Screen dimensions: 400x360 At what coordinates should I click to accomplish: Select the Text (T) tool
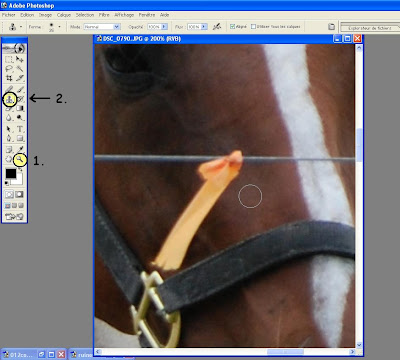click(20, 129)
